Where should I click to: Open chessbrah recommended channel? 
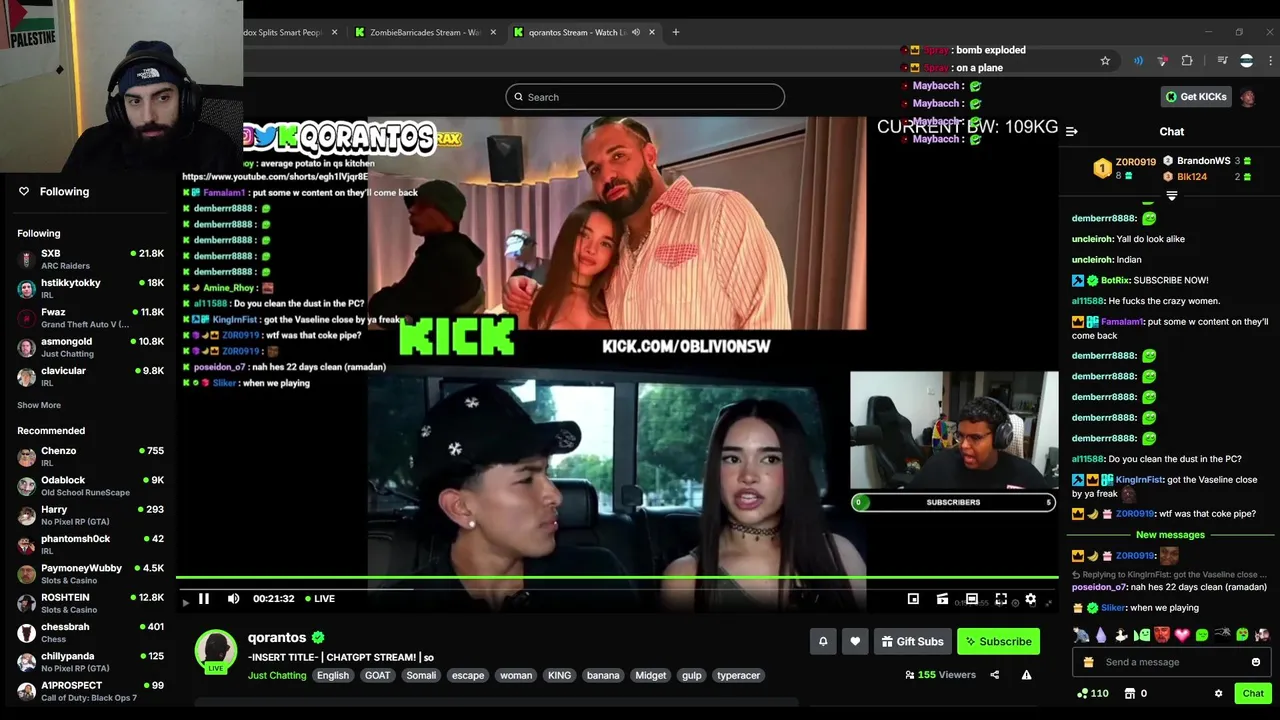(90, 632)
